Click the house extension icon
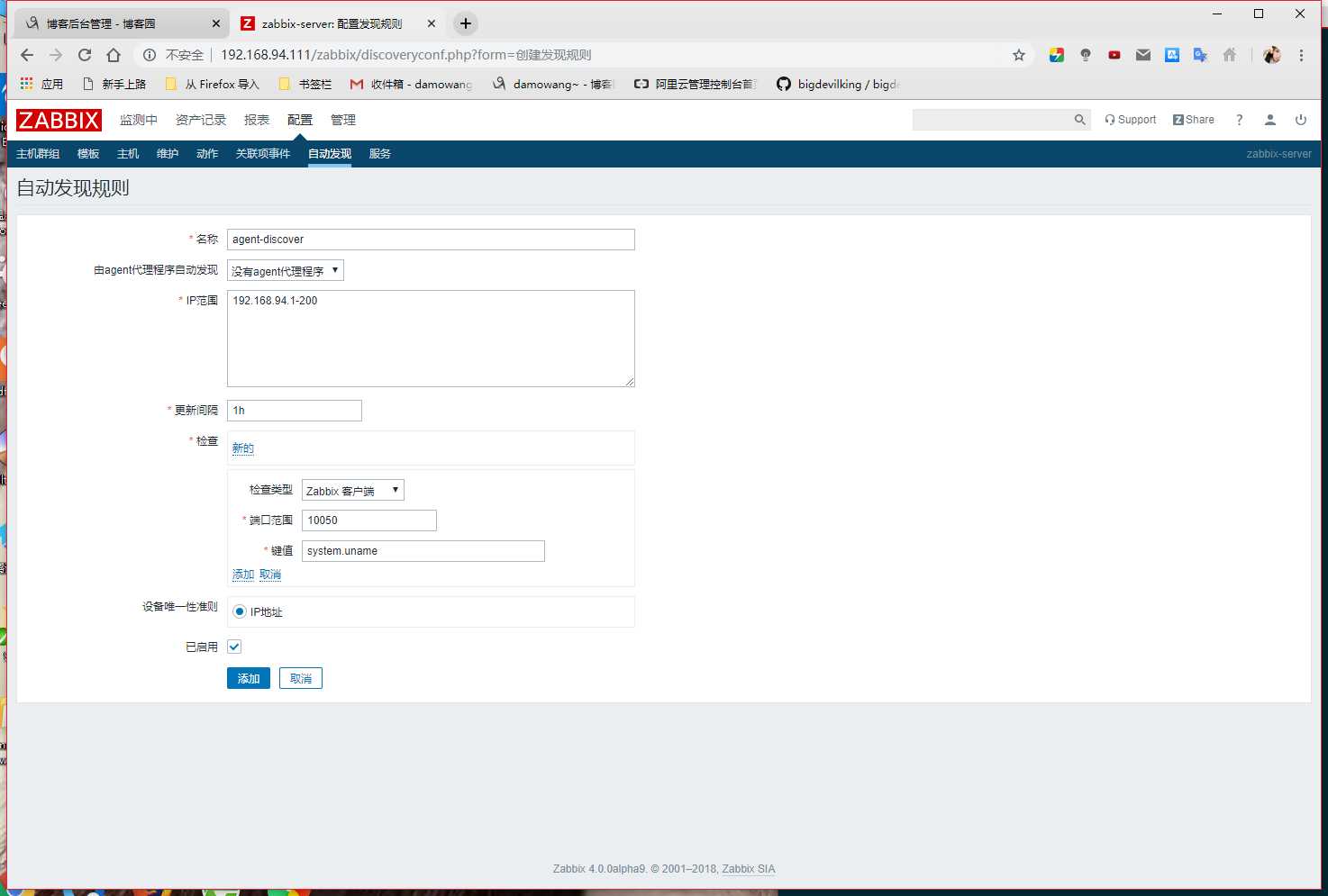The width and height of the screenshot is (1328, 896). pyautogui.click(x=1230, y=55)
